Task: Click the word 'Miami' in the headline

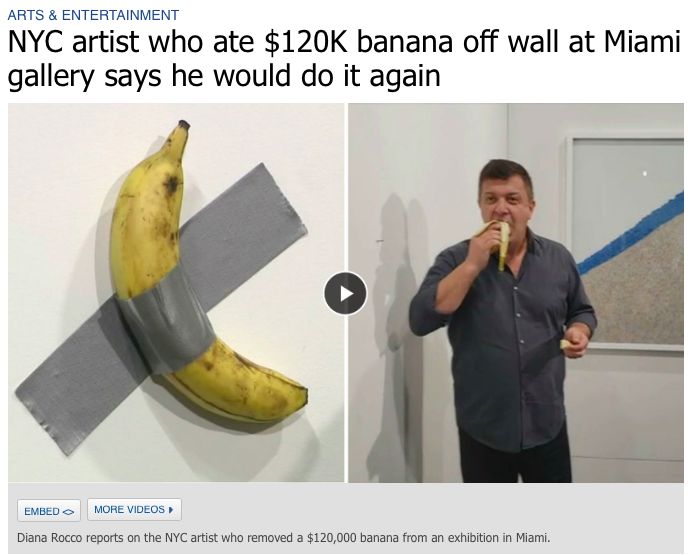Action: [642, 42]
